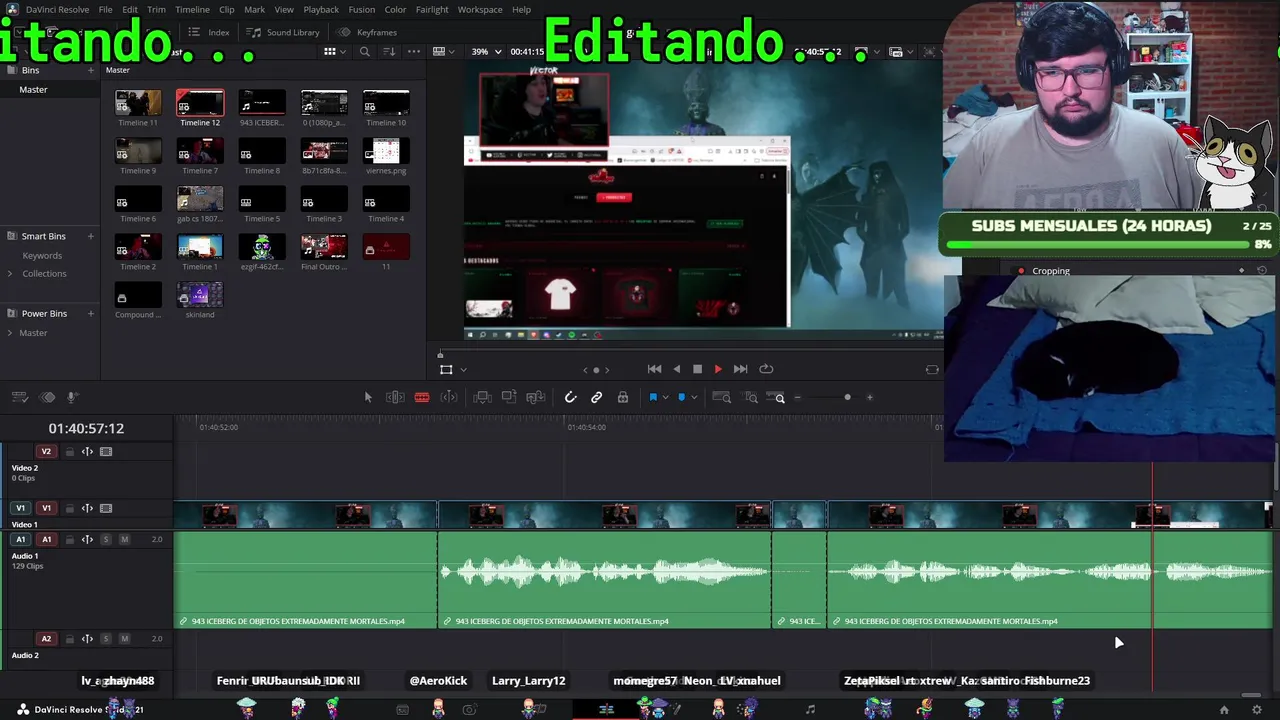1280x720 pixels.
Task: Open the Index panel
Action: click(209, 32)
